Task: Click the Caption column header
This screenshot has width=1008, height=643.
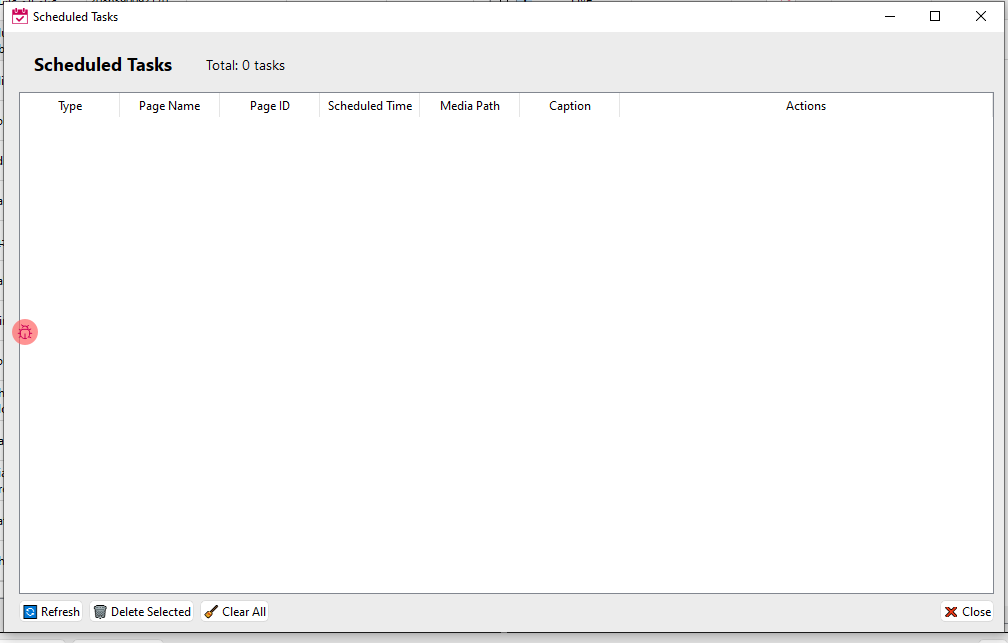Action: 569,105
